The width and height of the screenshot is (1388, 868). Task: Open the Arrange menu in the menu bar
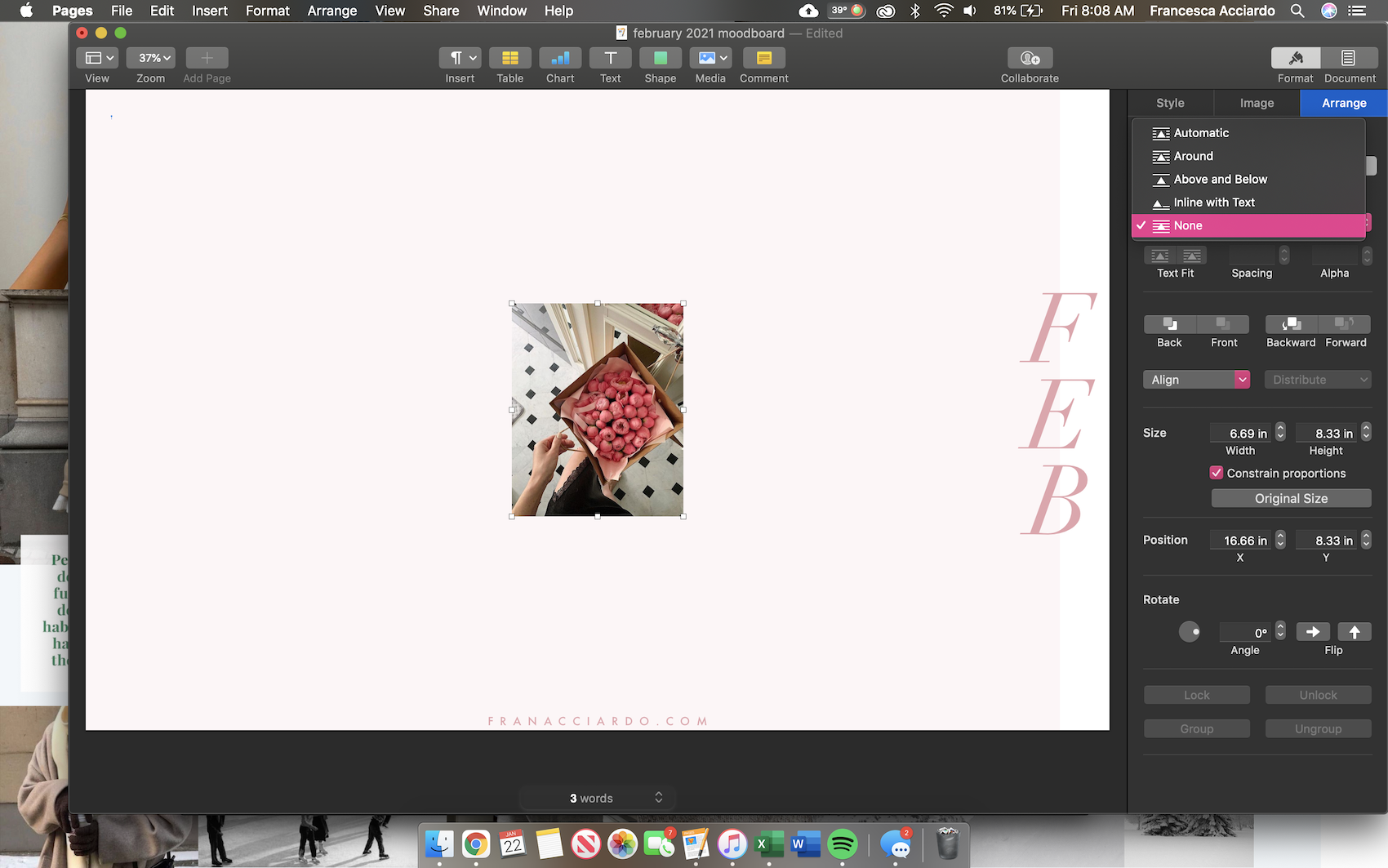pos(331,11)
